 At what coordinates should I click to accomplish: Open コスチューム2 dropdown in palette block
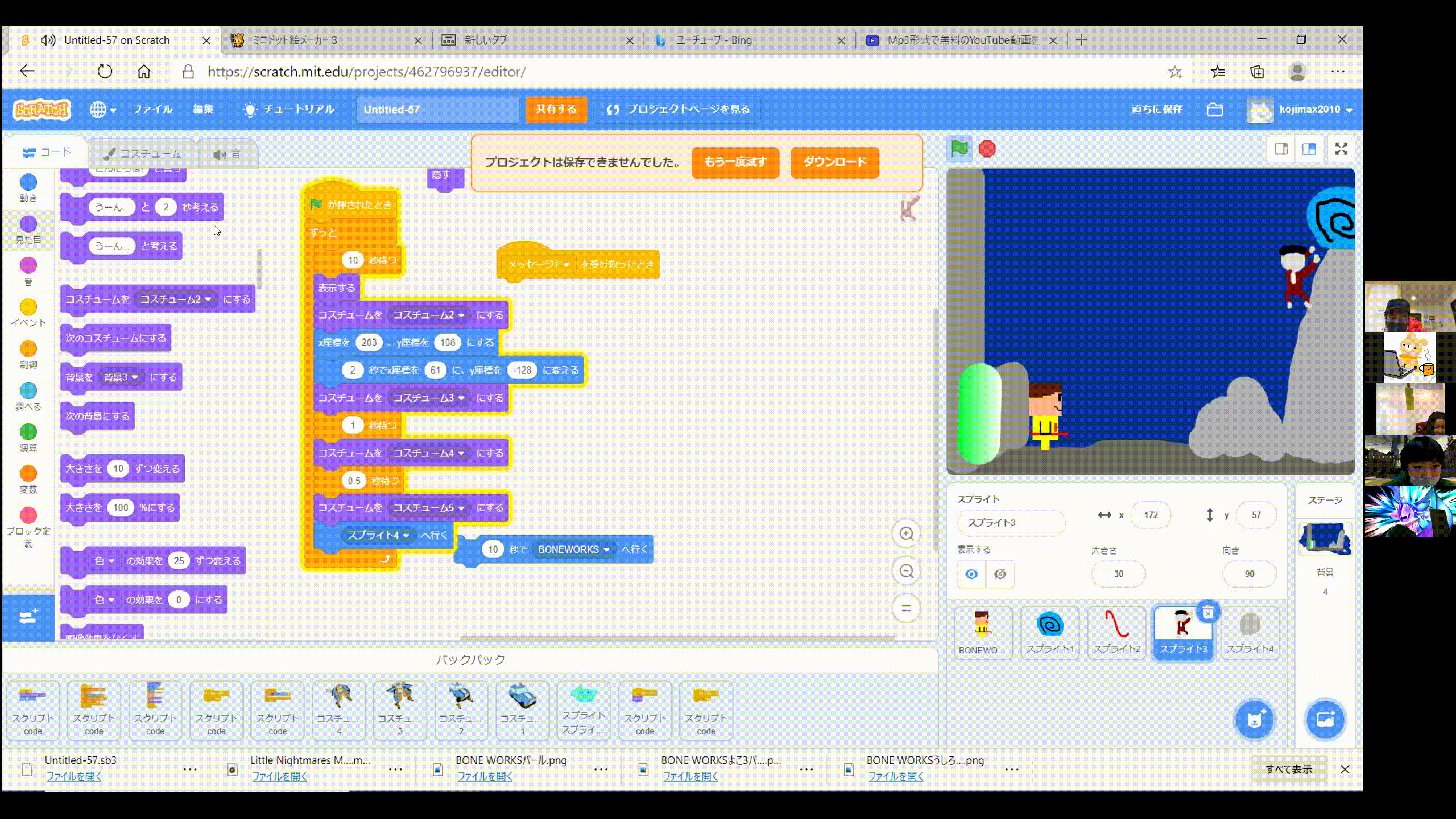(176, 299)
